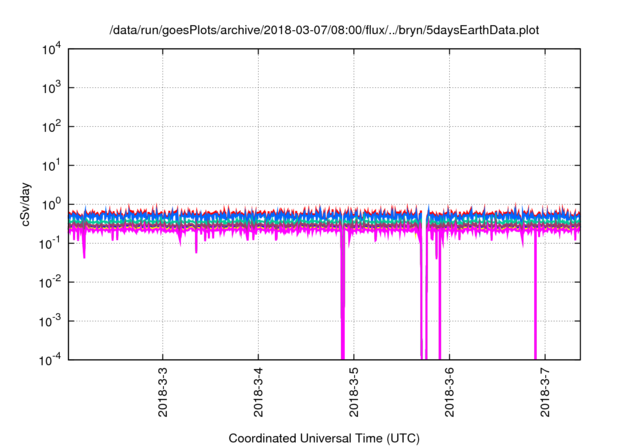The image size is (640, 448).
Task: Click the 10^-1 y-axis tick label
Action: (x=50, y=244)
